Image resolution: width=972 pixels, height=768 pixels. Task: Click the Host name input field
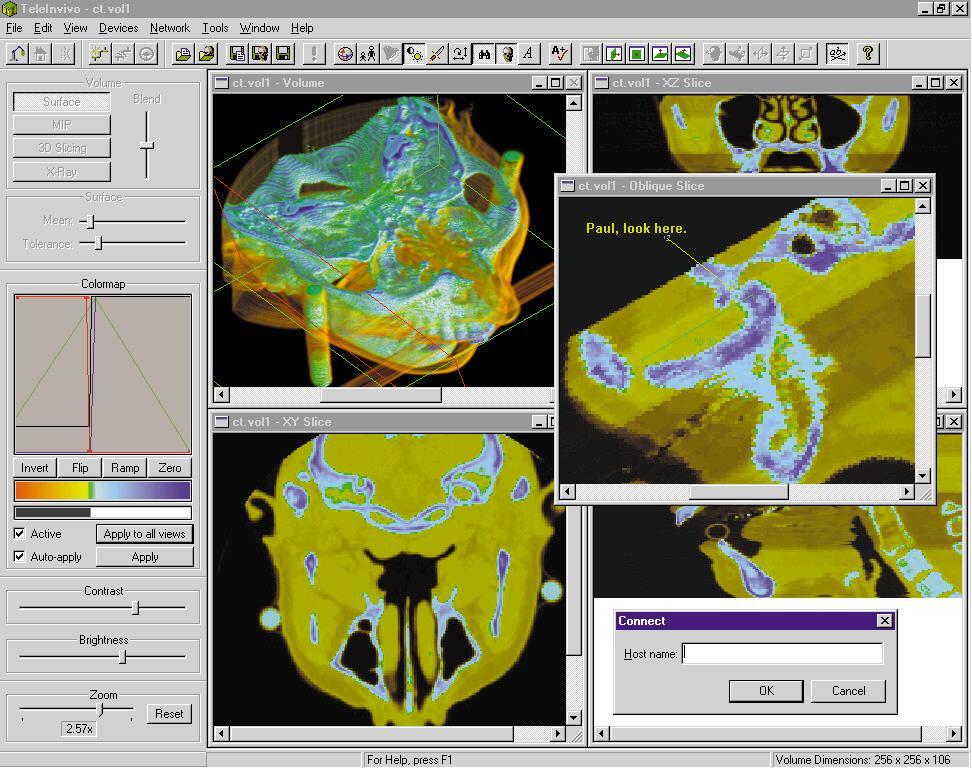(x=782, y=654)
